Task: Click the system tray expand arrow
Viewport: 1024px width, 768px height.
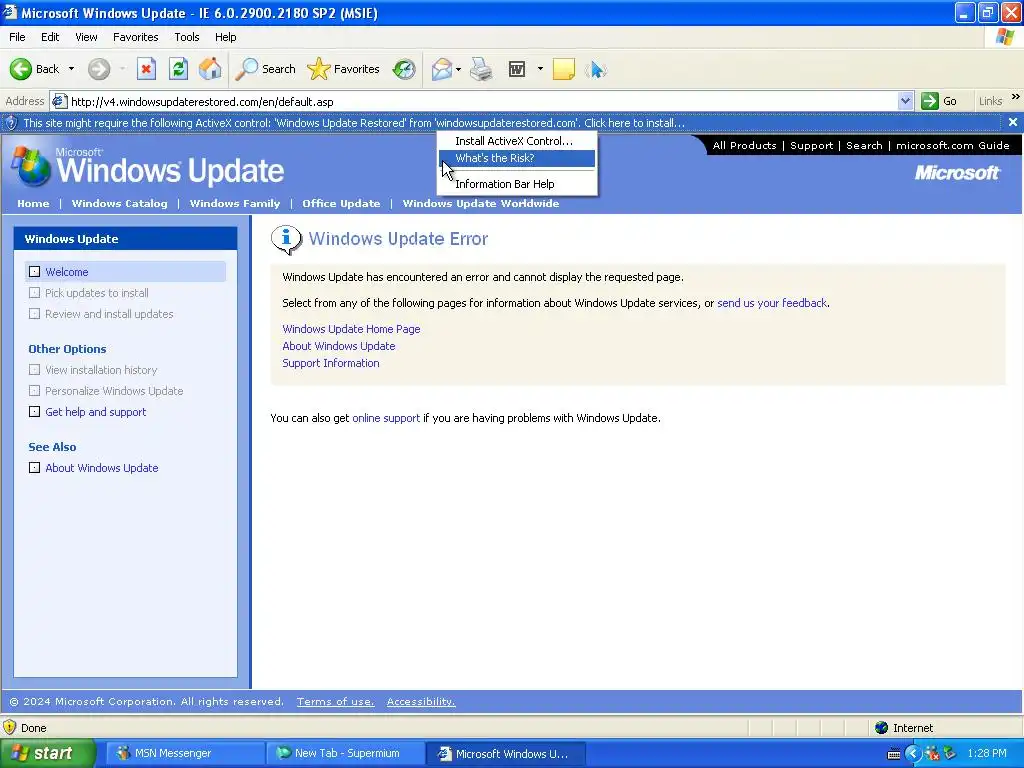Action: pyautogui.click(x=912, y=753)
